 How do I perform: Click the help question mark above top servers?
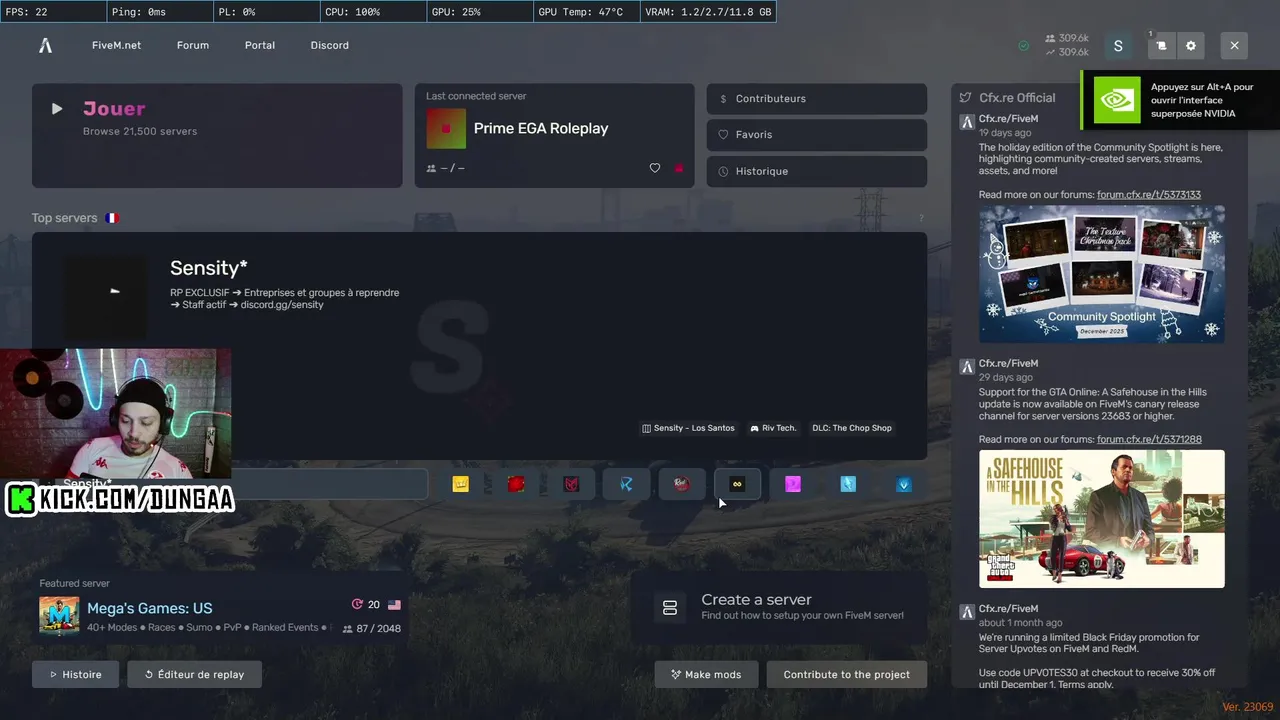pyautogui.click(x=921, y=218)
